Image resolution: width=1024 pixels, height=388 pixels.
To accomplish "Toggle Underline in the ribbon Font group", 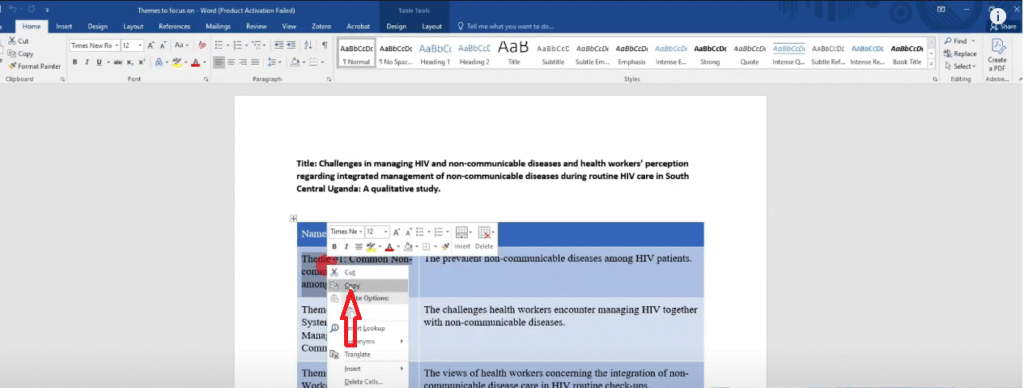I will [99, 62].
